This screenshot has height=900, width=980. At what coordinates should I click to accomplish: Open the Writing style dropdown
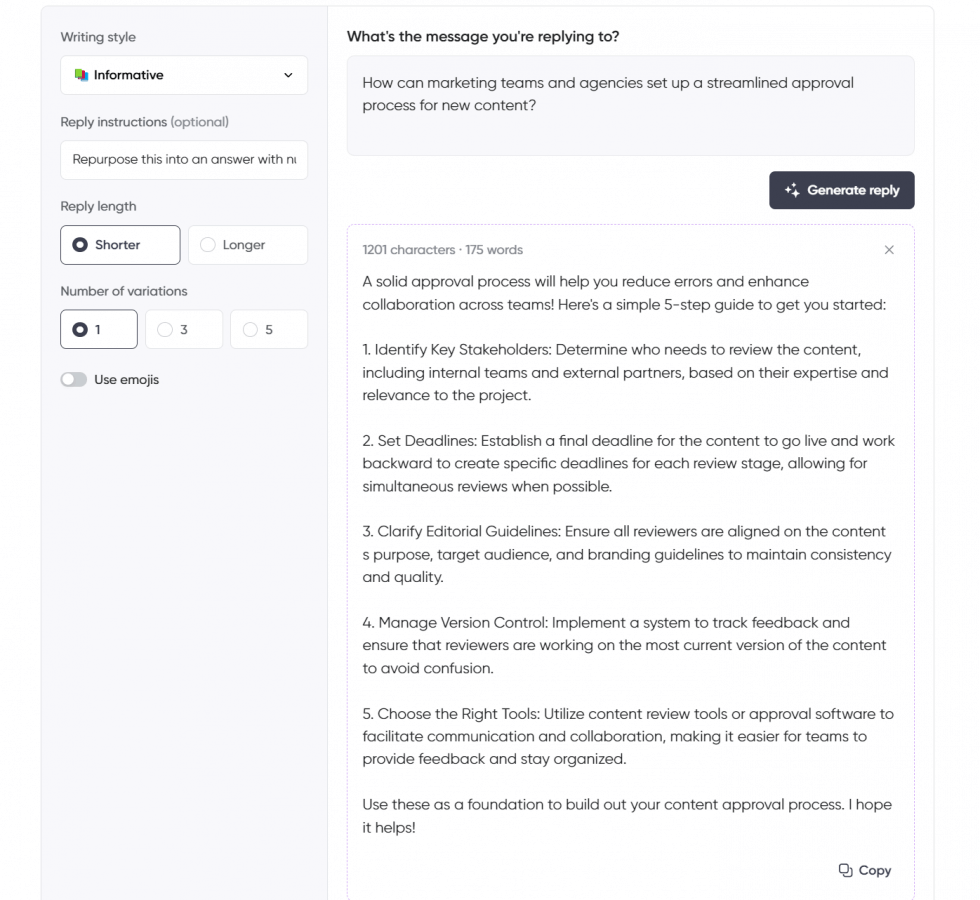click(x=184, y=74)
